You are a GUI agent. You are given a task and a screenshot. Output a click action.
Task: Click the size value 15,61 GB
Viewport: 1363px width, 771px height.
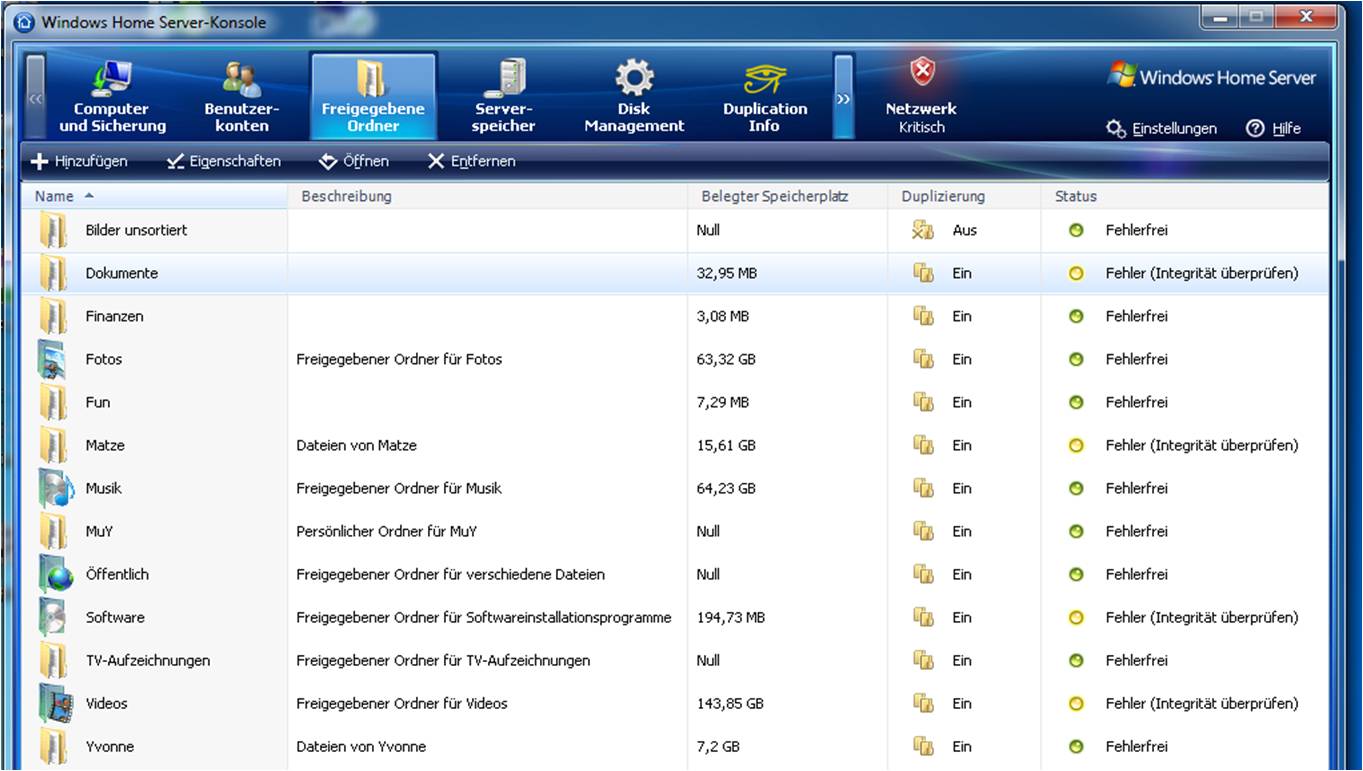(726, 445)
